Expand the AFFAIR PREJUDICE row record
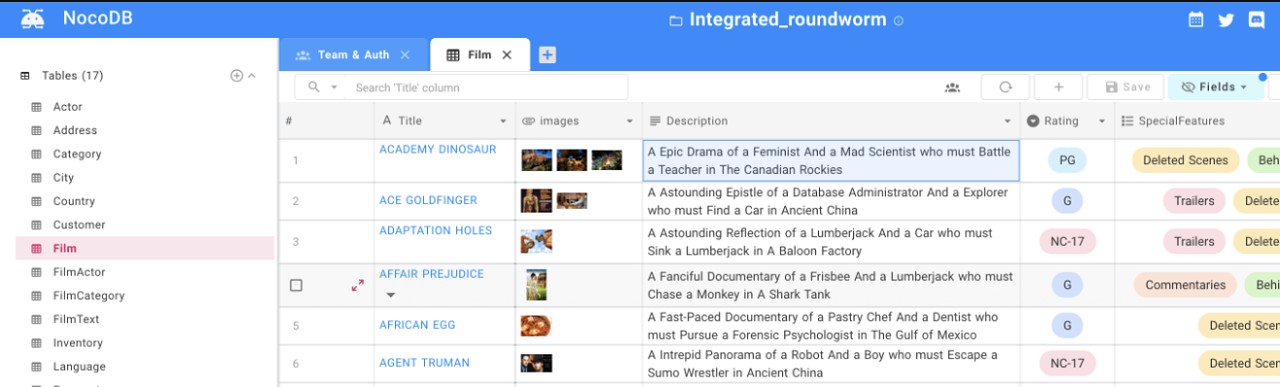This screenshot has height=387, width=1280. click(x=357, y=285)
